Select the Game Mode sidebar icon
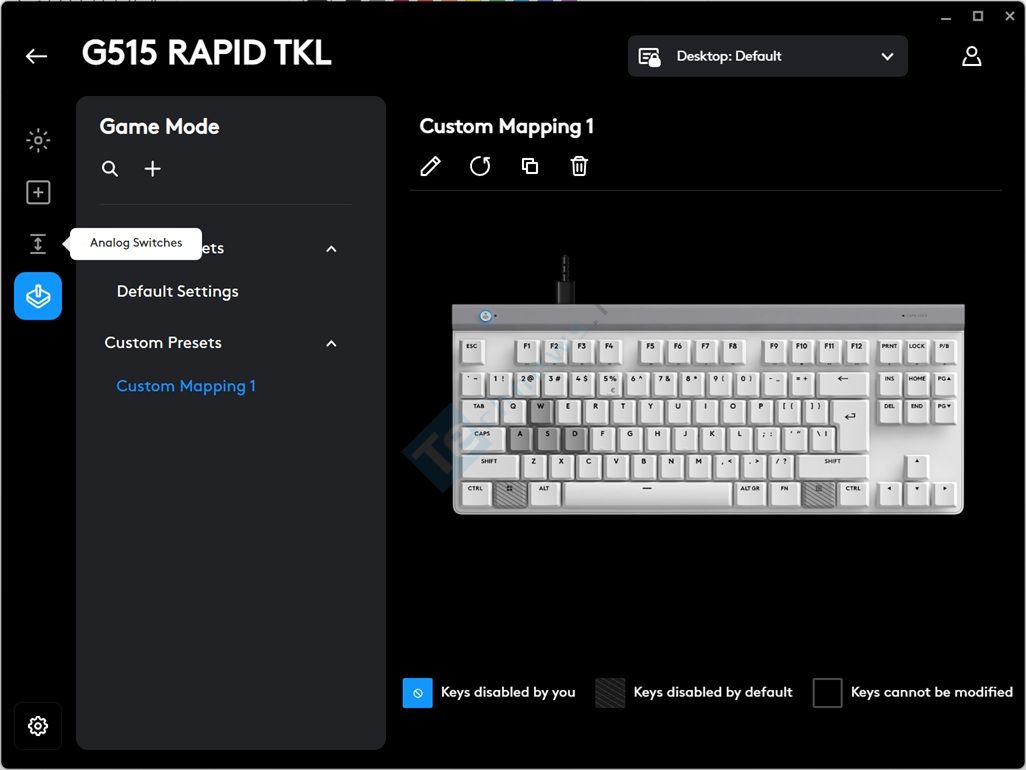 (38, 296)
